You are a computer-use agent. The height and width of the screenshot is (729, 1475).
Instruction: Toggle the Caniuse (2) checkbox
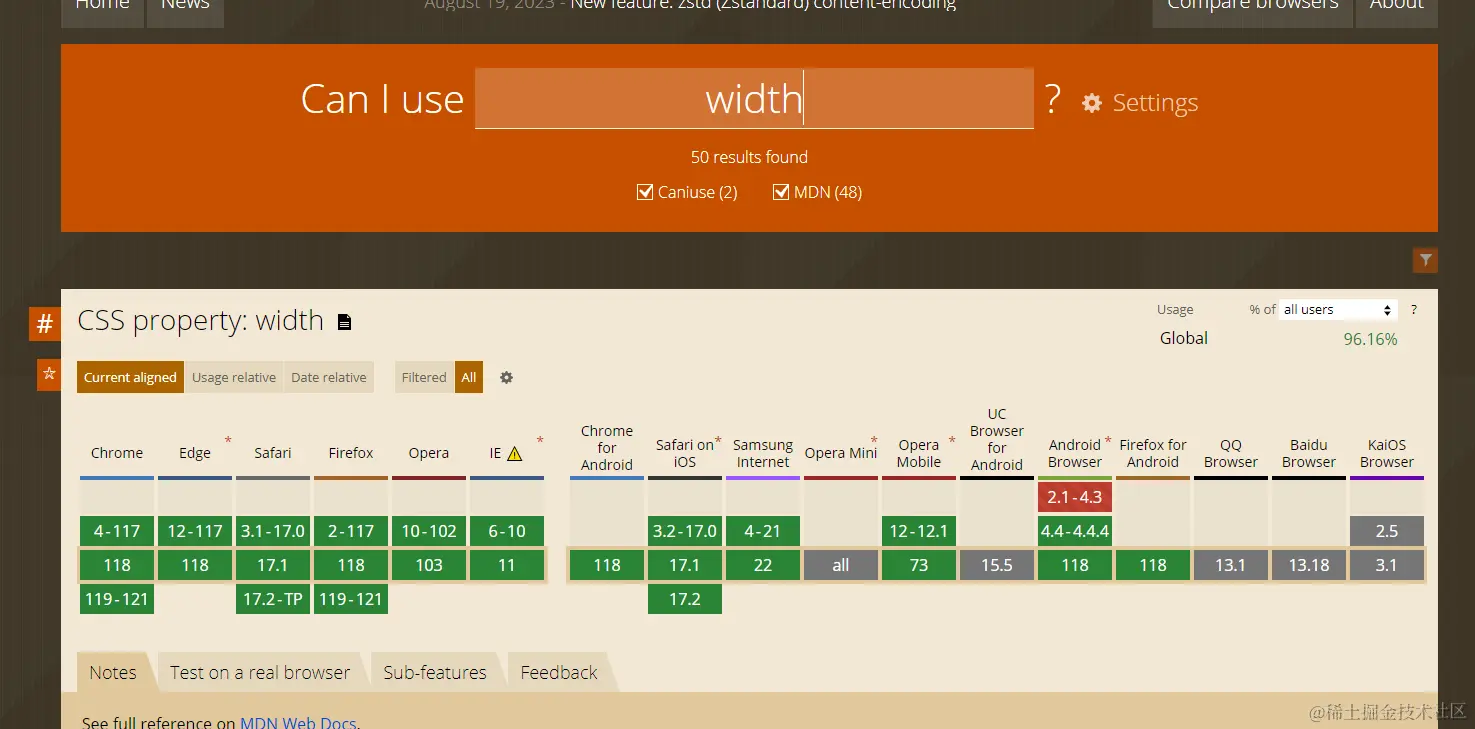pos(645,192)
